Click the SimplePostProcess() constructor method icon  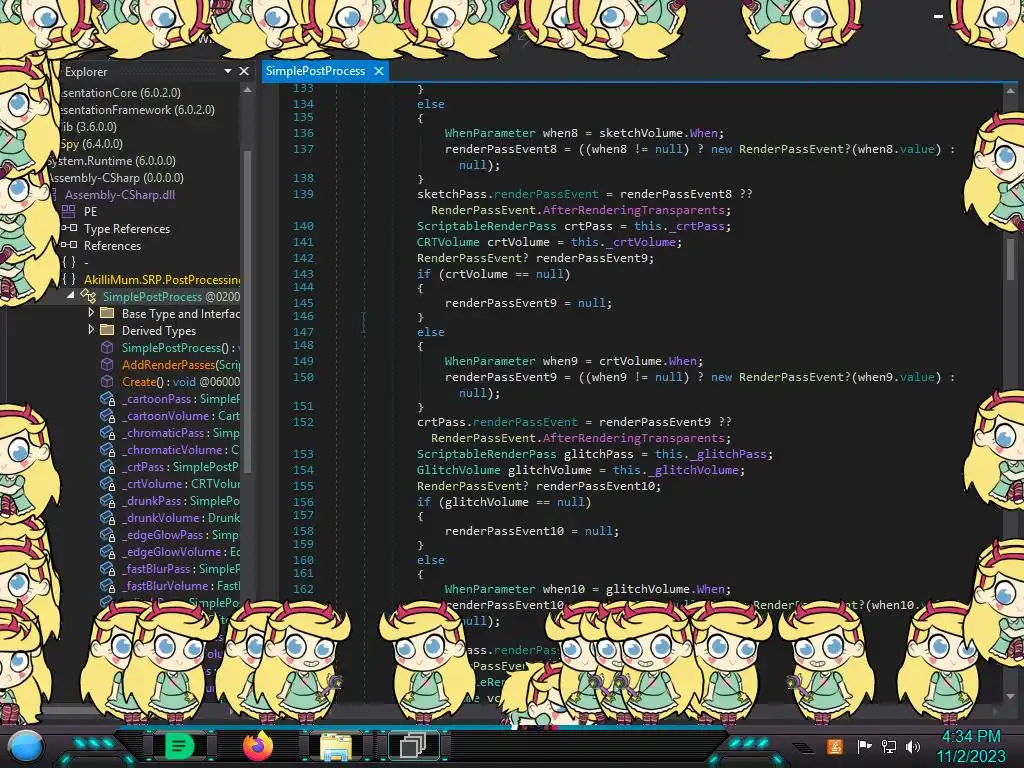click(107, 347)
